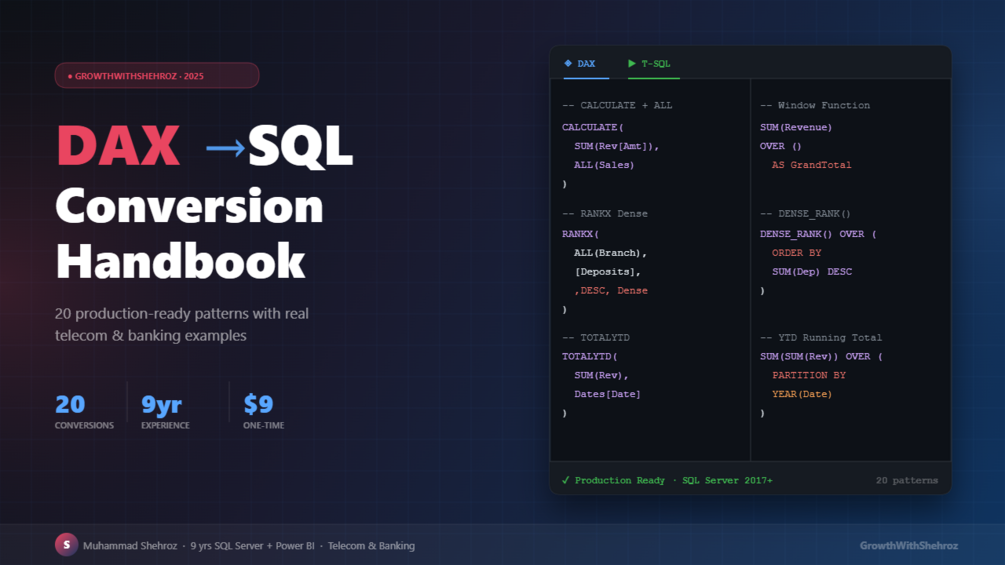
Task: Click the ',DESC, Dense' code line
Action: 611,290
